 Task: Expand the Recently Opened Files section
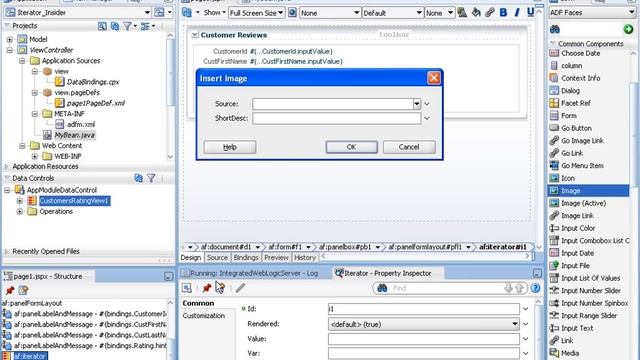pos(6,251)
